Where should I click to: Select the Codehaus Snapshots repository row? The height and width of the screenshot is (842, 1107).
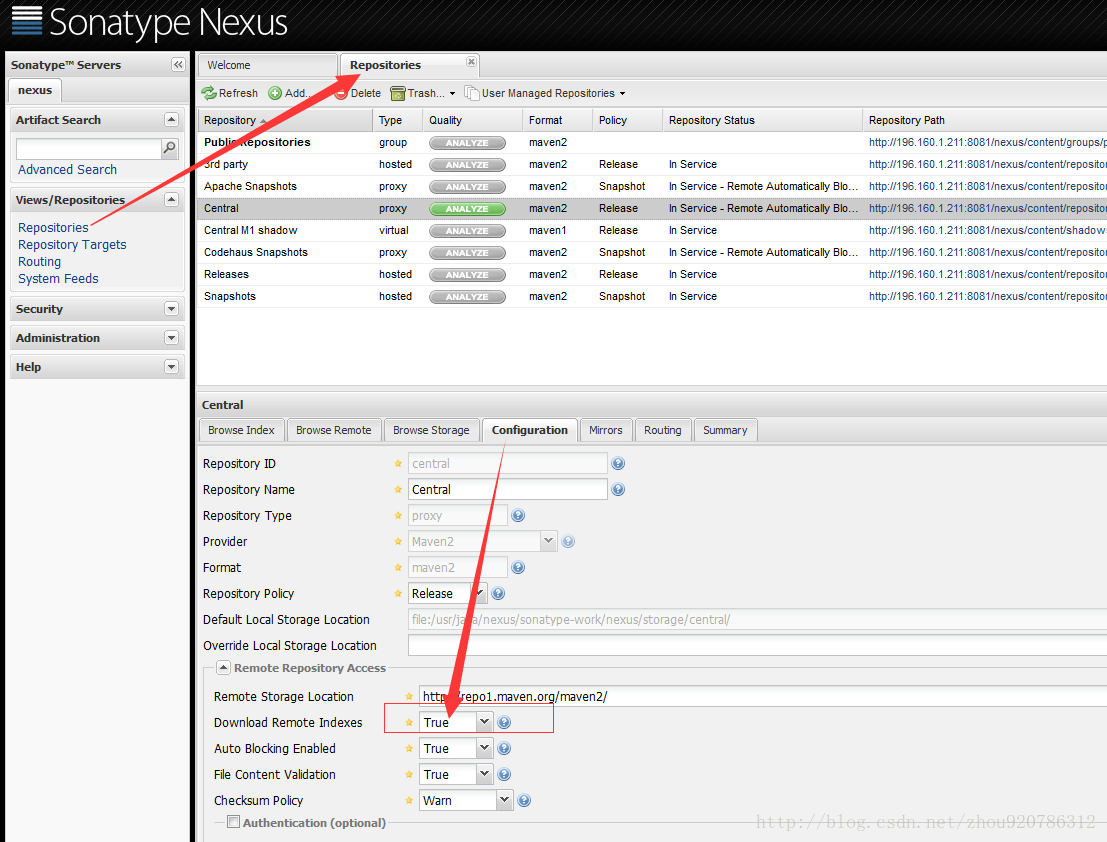coord(652,252)
